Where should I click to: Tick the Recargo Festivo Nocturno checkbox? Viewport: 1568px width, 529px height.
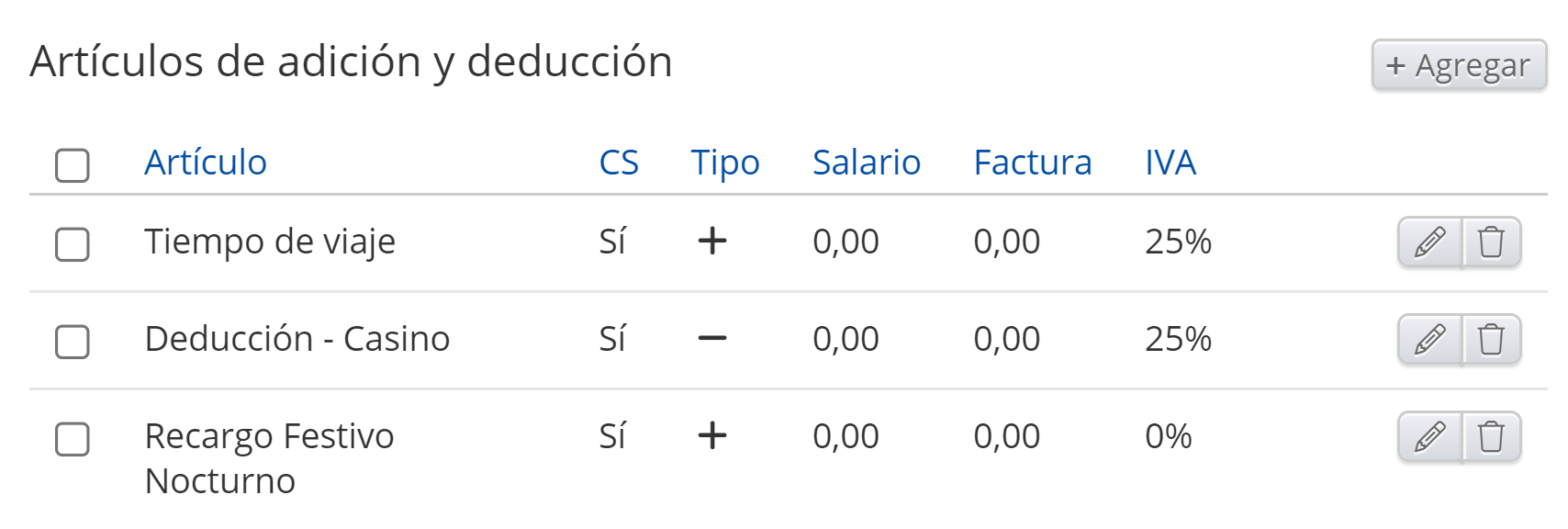[73, 439]
